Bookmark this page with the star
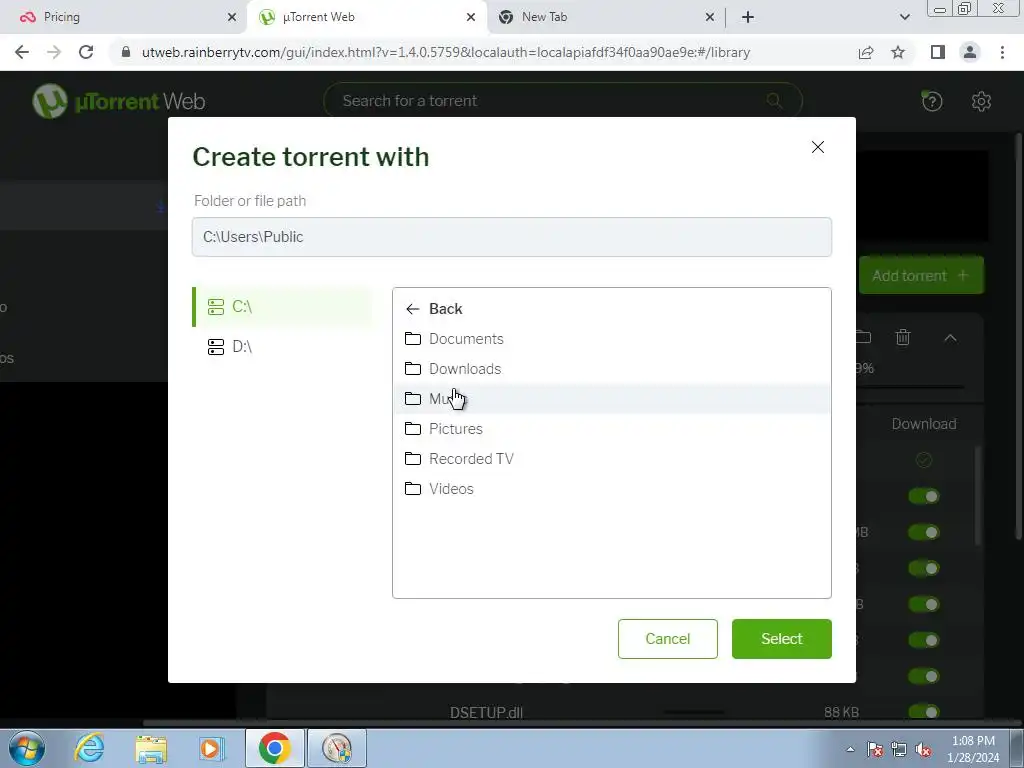 click(898, 52)
